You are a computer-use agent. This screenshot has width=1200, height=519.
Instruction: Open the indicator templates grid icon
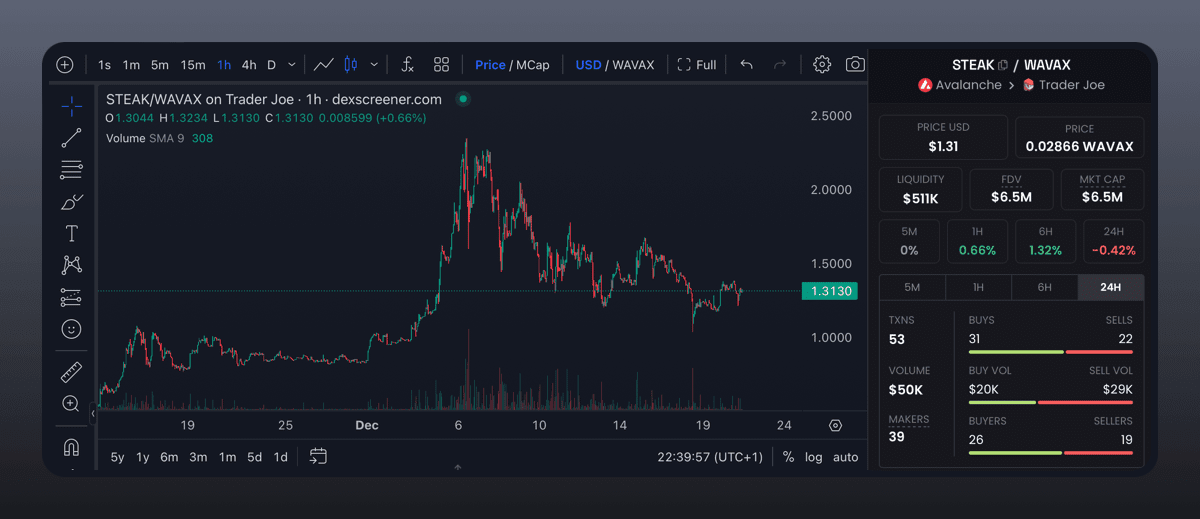click(441, 65)
